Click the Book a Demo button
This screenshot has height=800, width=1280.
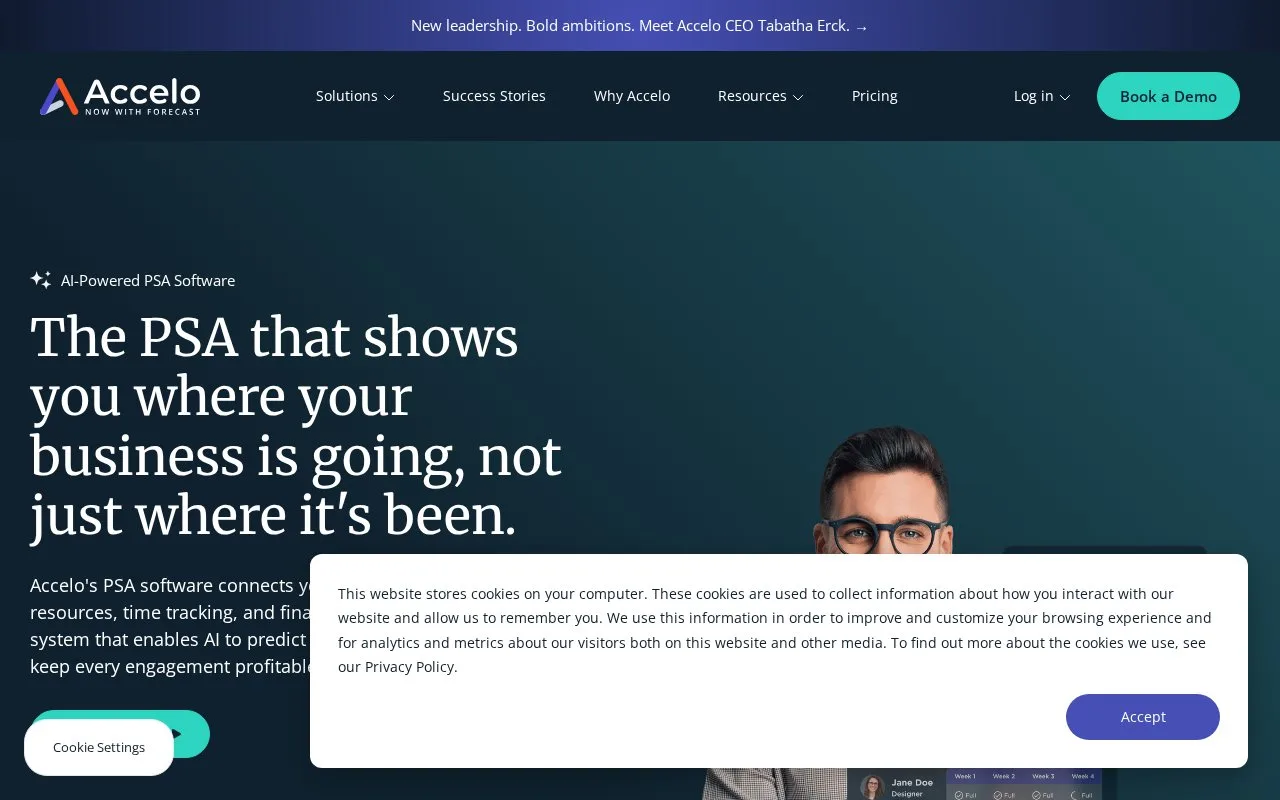1168,96
